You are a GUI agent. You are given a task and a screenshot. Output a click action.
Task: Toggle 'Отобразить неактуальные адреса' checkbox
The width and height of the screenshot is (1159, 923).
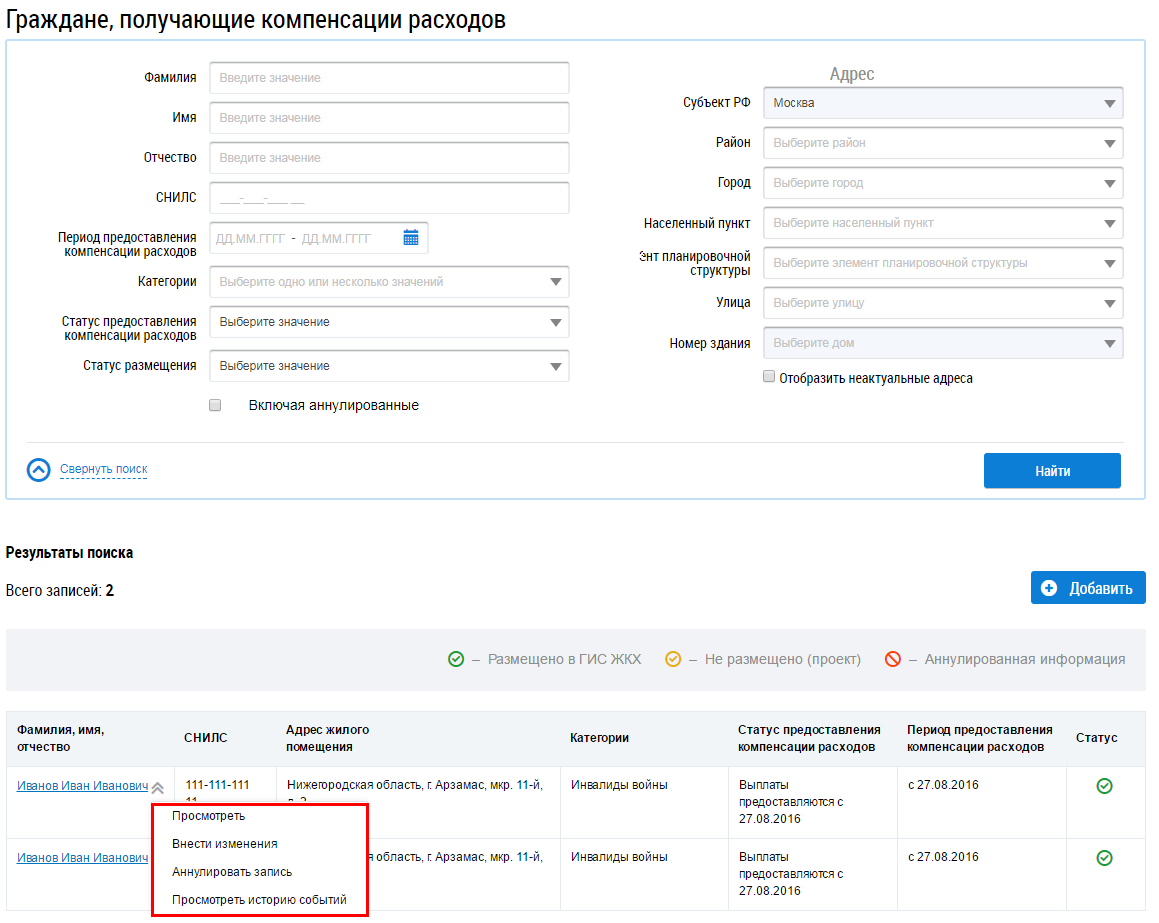pos(769,378)
